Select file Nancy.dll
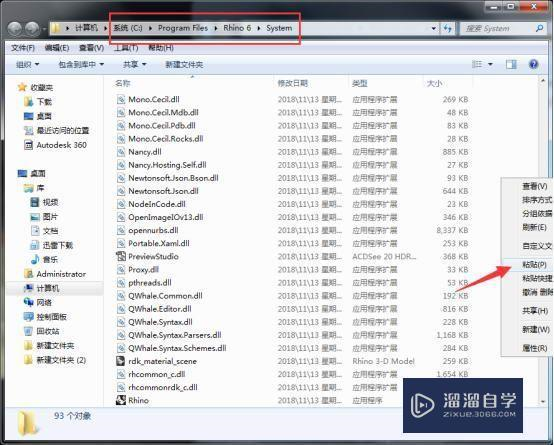Image resolution: width=554 pixels, height=445 pixels. coord(145,152)
